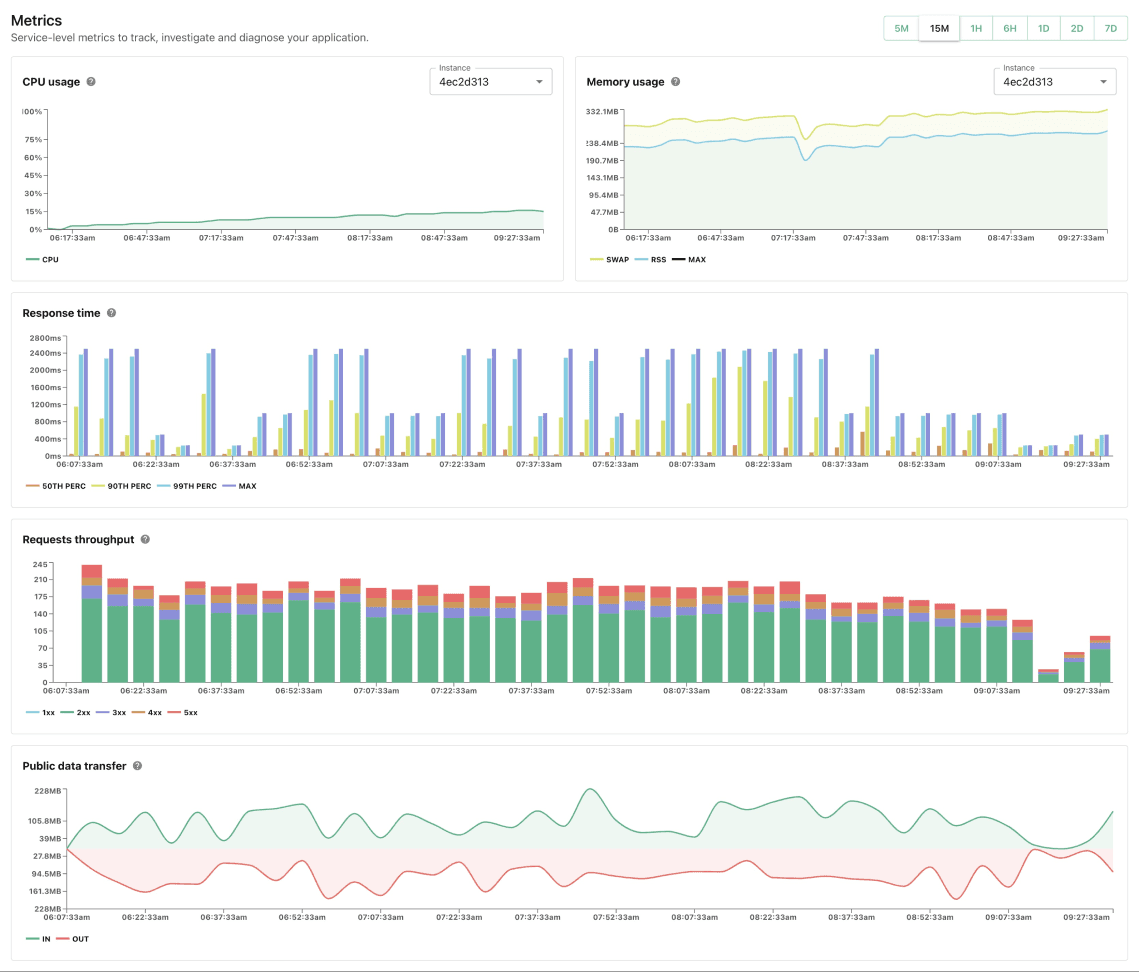This screenshot has height=972, width=1139.
Task: Choose the 6H time range
Action: coord(1010,28)
